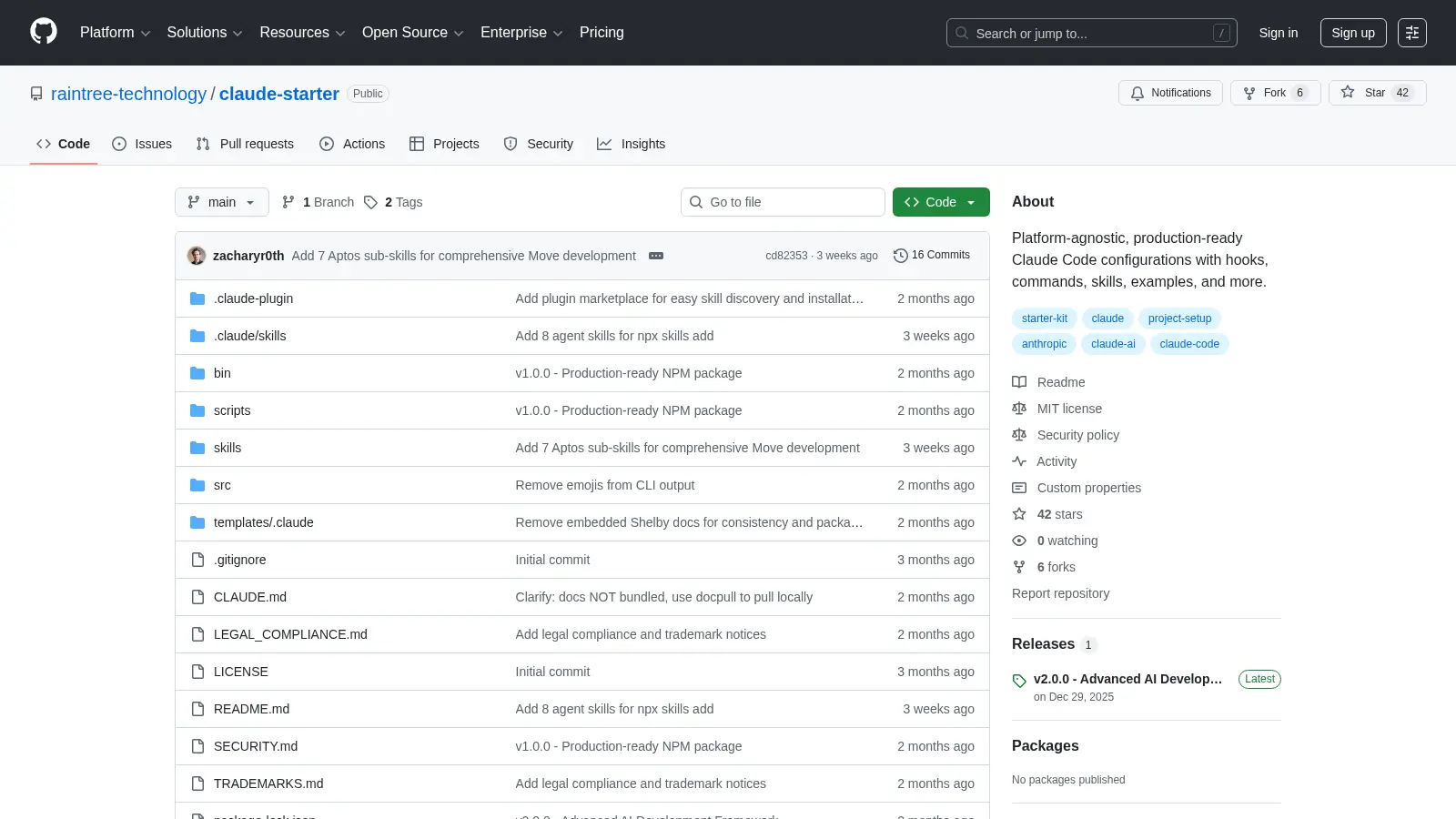Click the branch icon beside 1 Branch
The image size is (1456, 819).
pyautogui.click(x=288, y=202)
